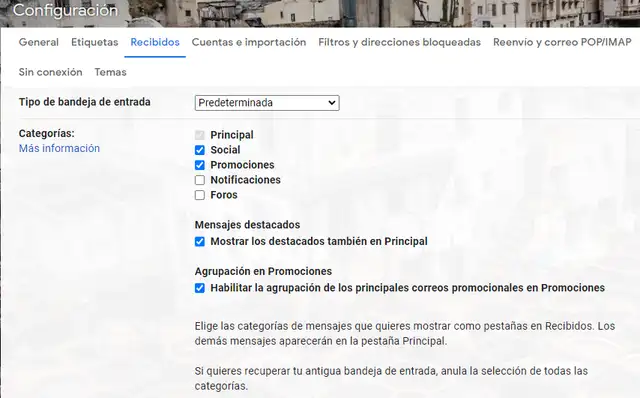The image size is (640, 398).
Task: Uncheck the Social category checkbox
Action: click(200, 150)
